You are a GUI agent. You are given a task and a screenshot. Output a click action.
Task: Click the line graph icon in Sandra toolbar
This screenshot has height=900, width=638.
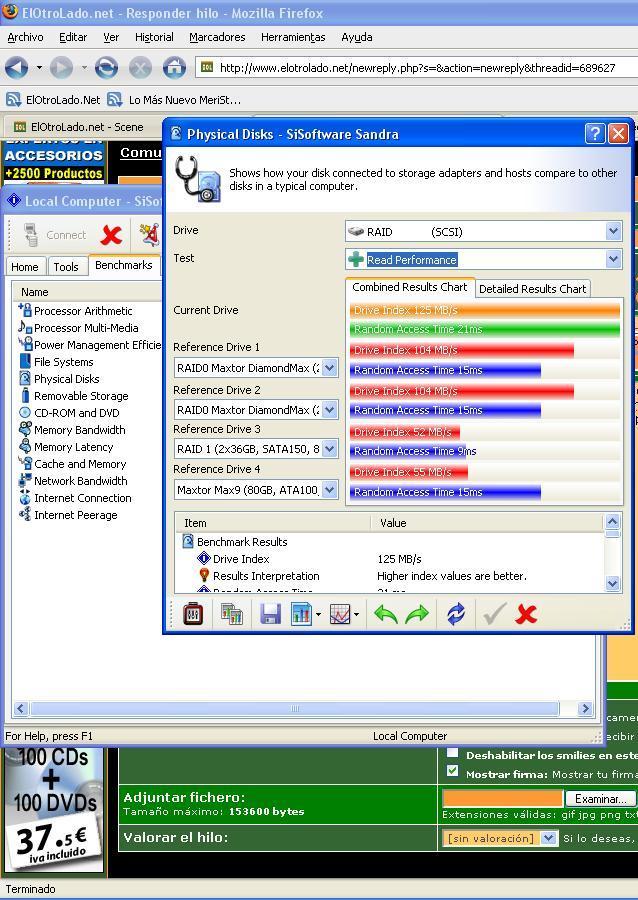click(340, 614)
